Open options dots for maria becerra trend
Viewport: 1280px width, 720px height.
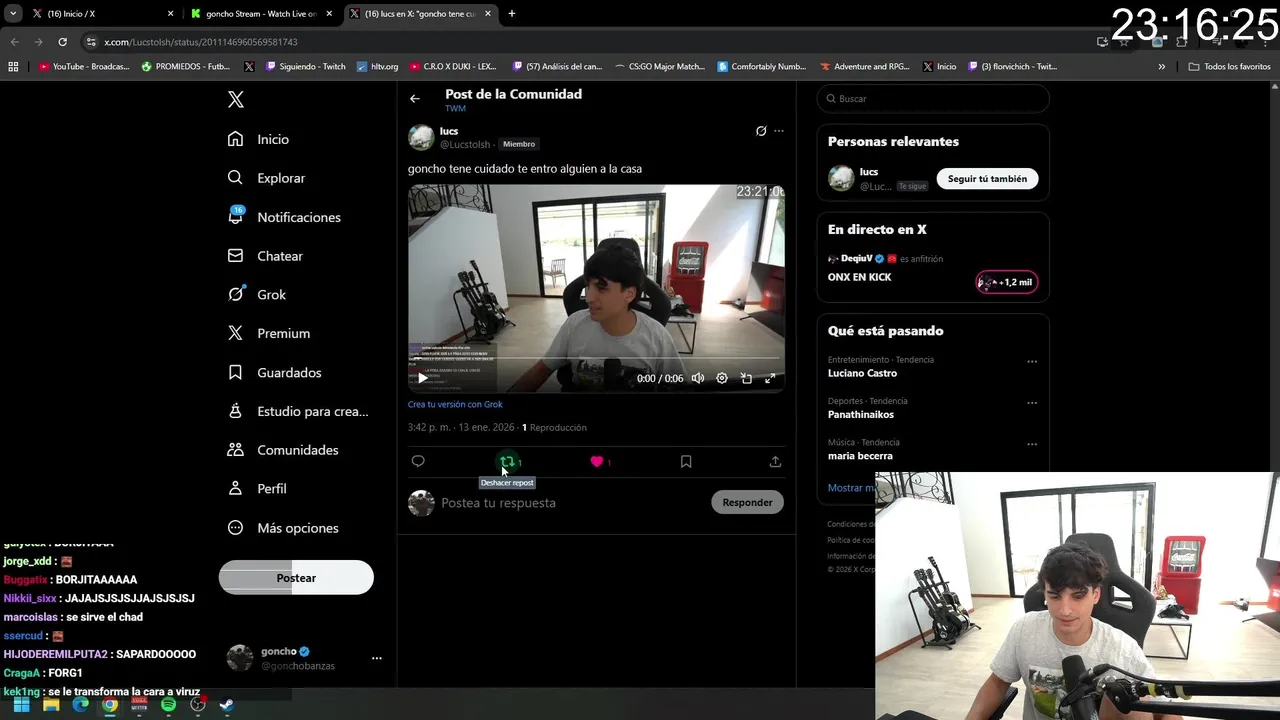pos(1032,444)
